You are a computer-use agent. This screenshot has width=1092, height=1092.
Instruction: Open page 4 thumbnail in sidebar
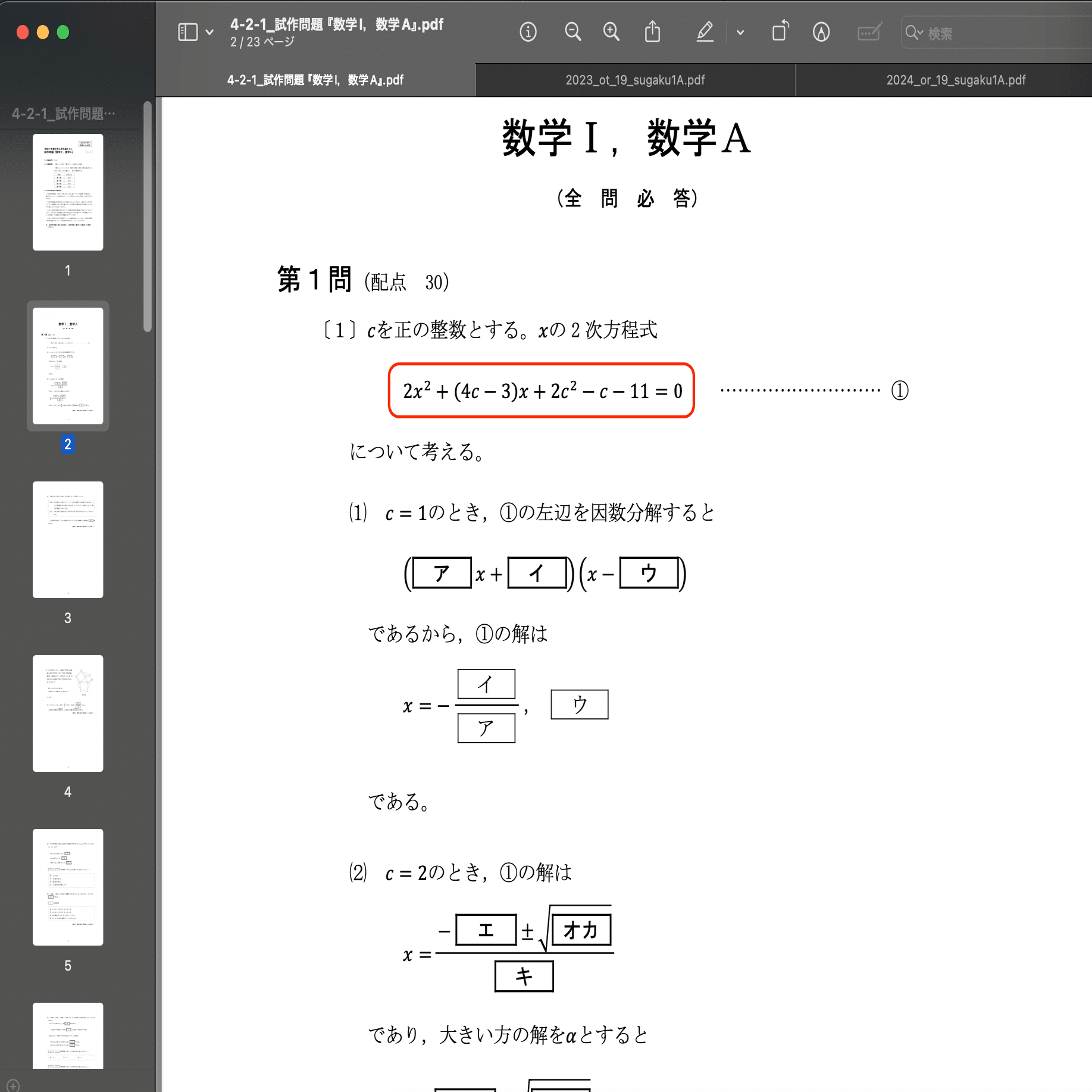pyautogui.click(x=67, y=712)
